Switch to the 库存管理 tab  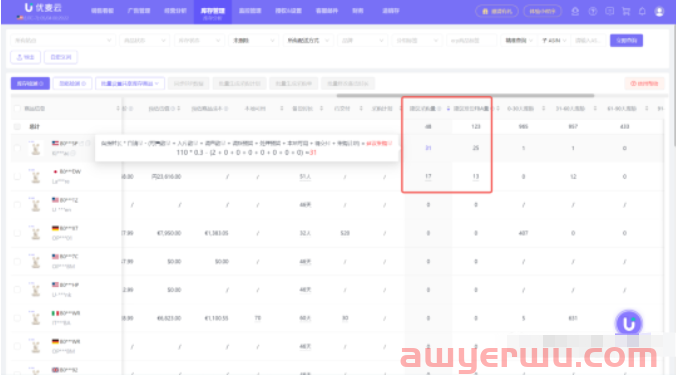(213, 12)
